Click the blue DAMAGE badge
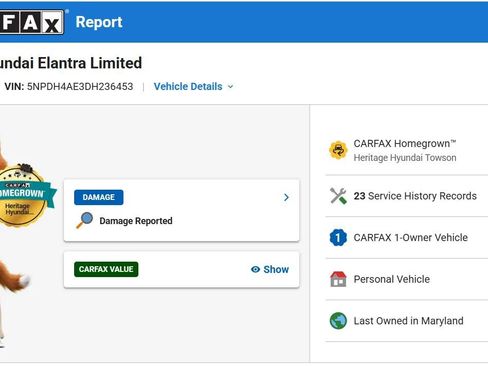 [98, 197]
